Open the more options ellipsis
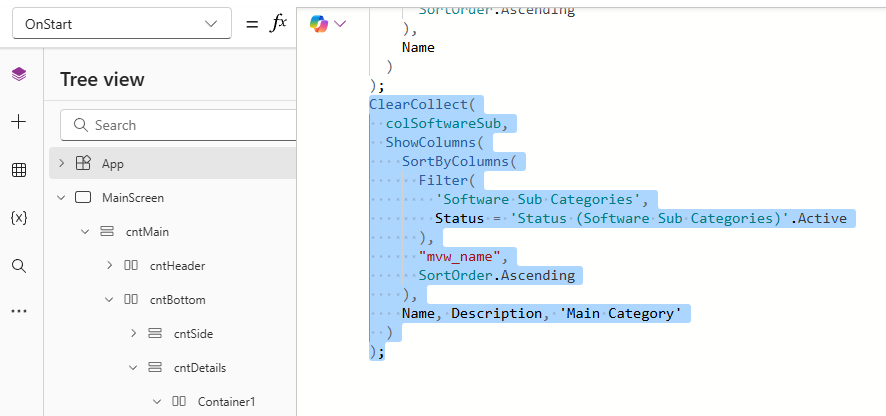This screenshot has height=416, width=886. 19,311
